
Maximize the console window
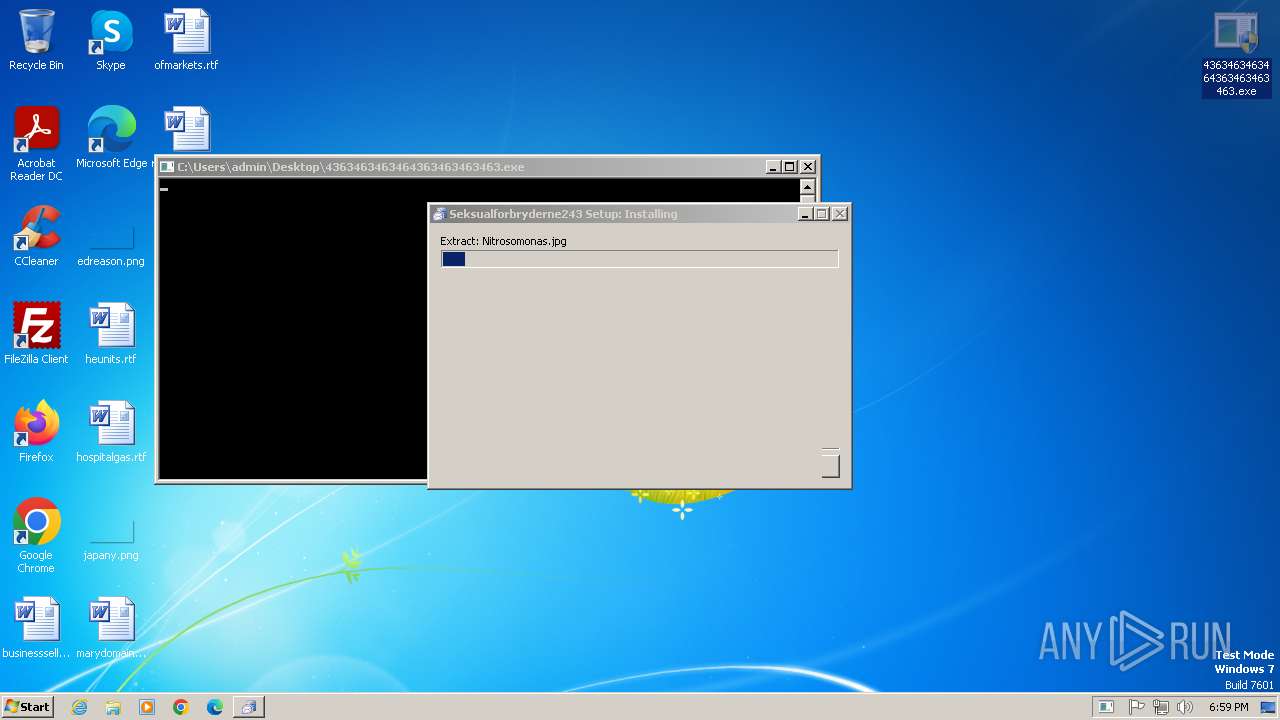click(790, 167)
